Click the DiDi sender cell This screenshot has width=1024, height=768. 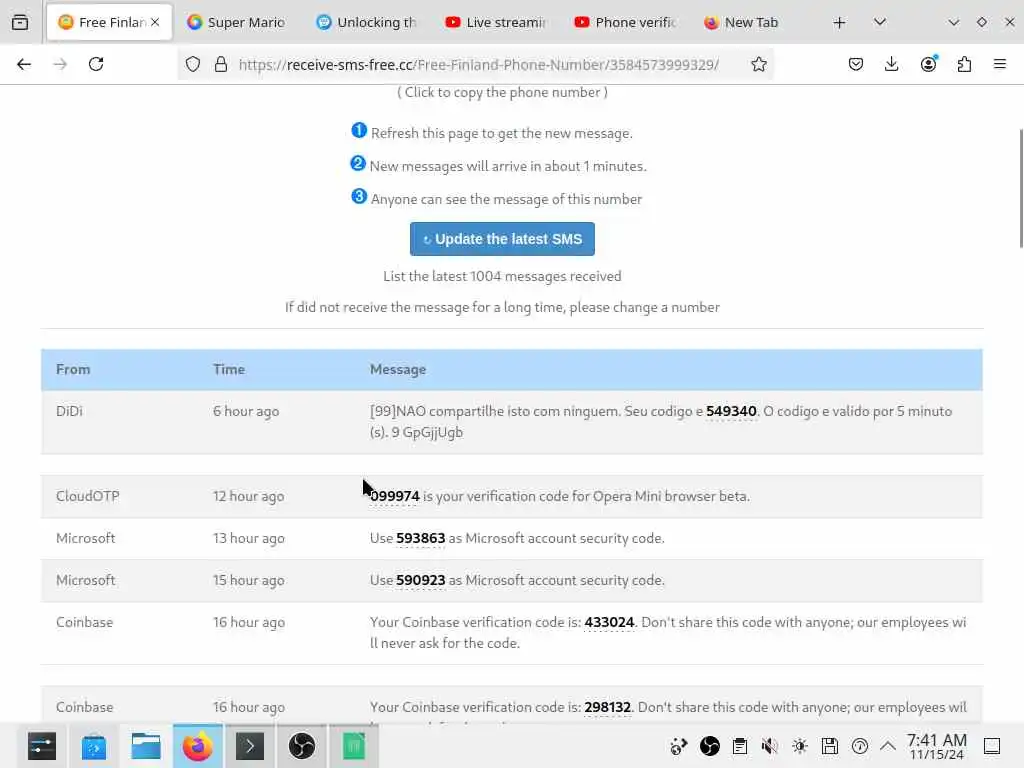tap(69, 411)
